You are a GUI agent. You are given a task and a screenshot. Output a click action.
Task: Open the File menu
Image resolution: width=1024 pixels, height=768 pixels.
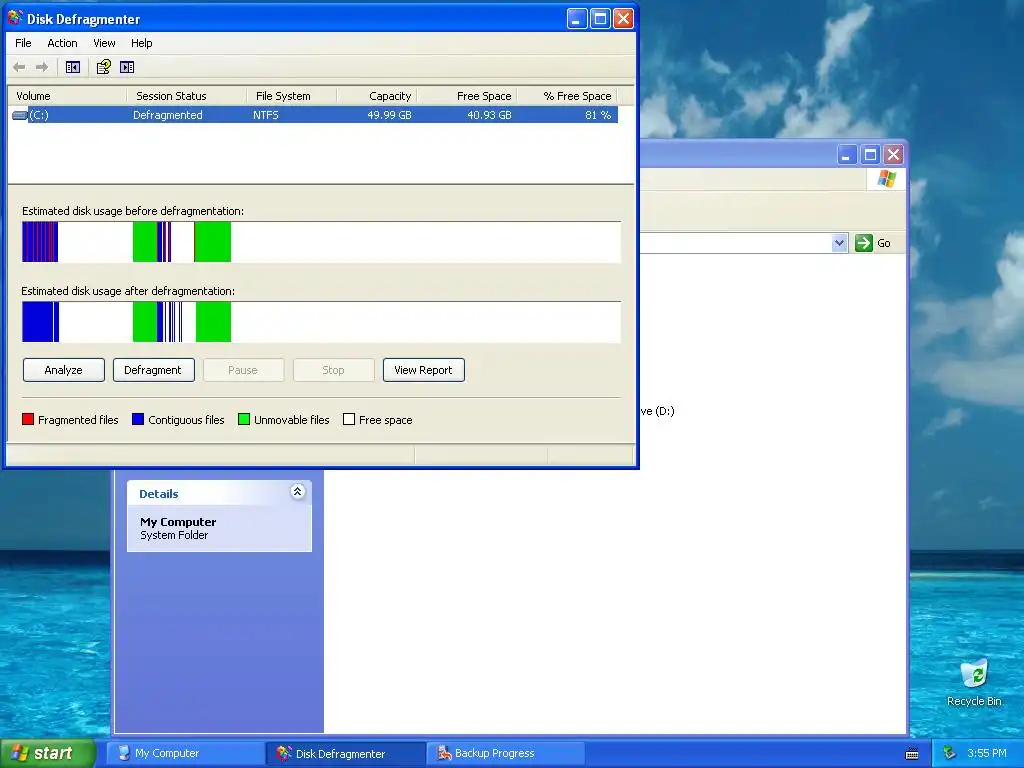coord(23,43)
